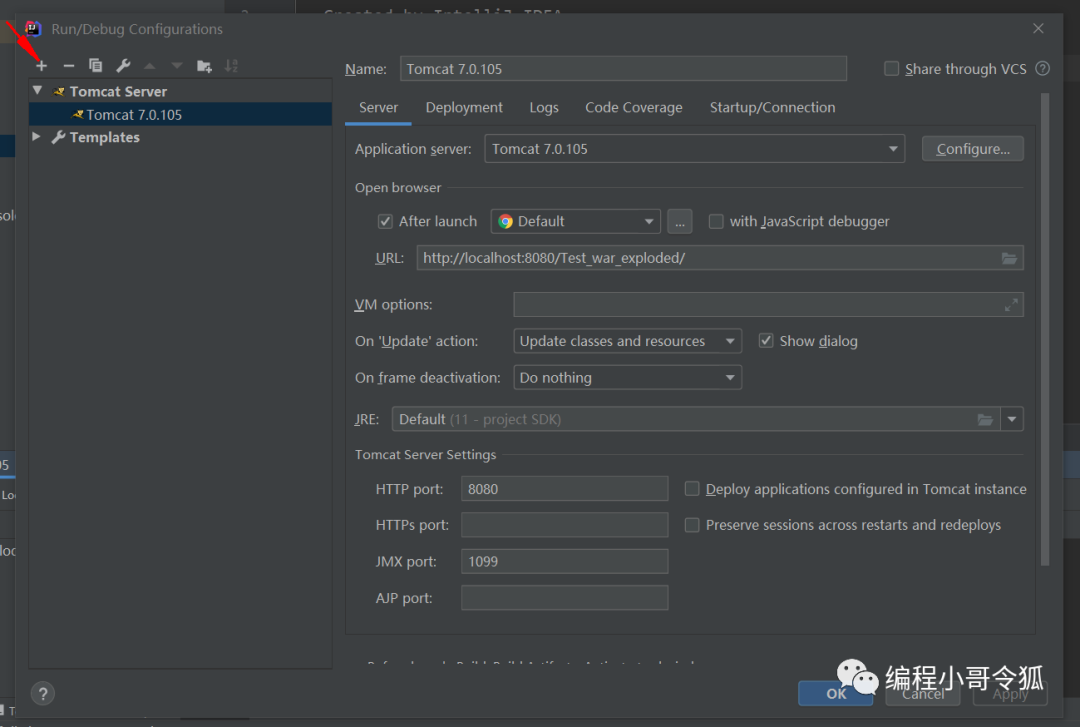Click the JMX port field

pos(564,561)
